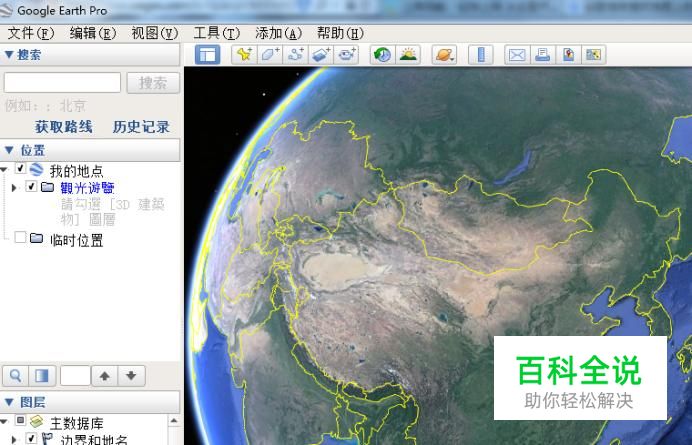Add a path from the toolbar
The width and height of the screenshot is (692, 445).
point(295,55)
